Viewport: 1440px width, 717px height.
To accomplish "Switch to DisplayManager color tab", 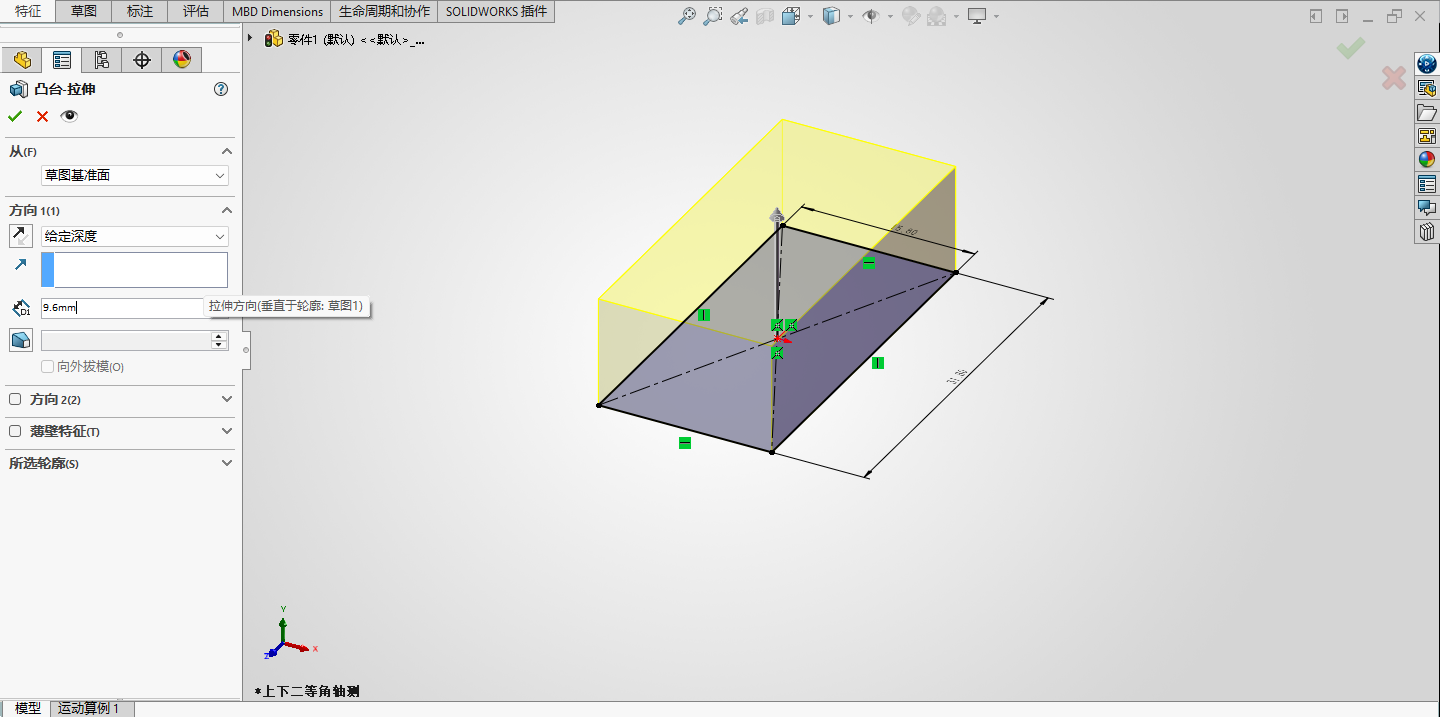I will point(181,60).
